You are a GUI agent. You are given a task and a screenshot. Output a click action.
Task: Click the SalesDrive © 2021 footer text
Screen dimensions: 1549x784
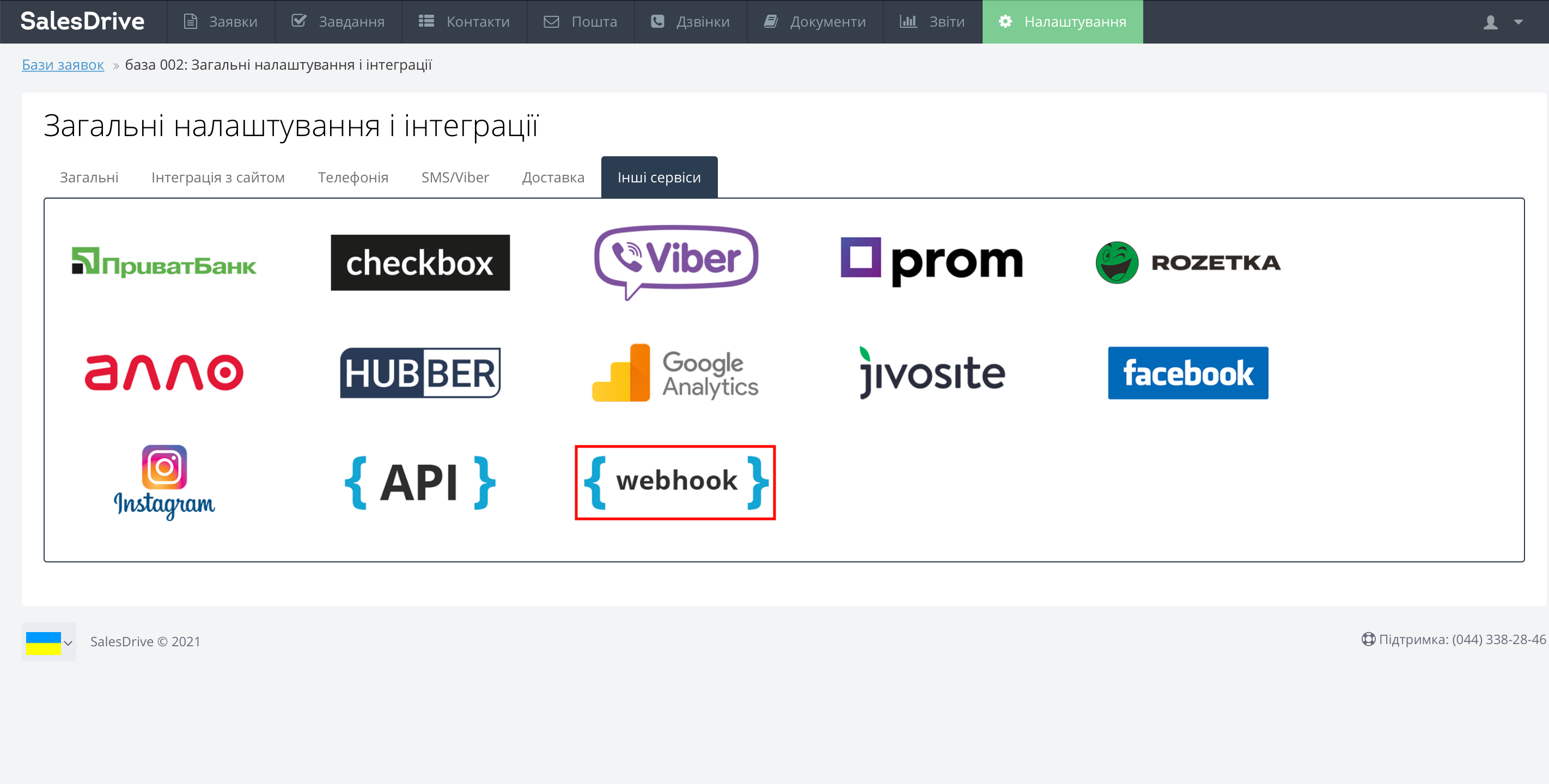tap(145, 641)
